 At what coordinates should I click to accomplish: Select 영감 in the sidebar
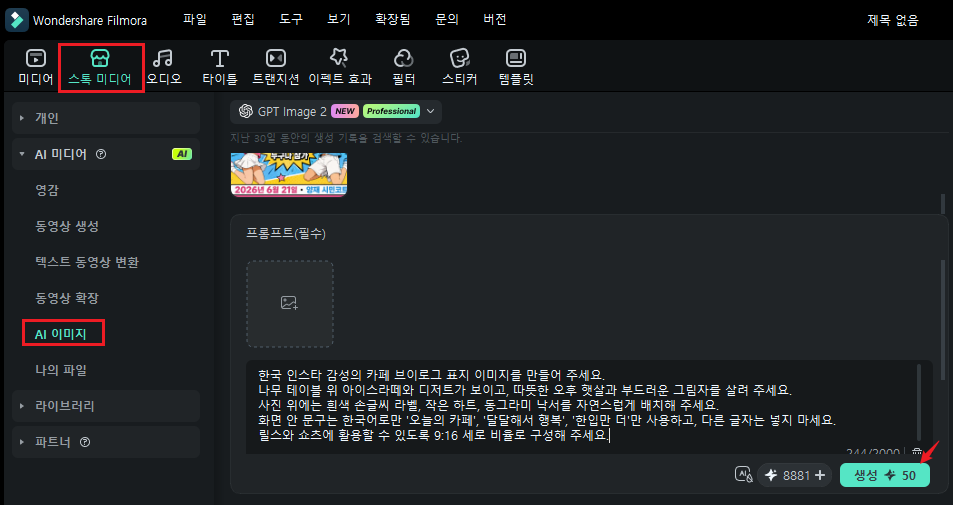click(x=47, y=190)
